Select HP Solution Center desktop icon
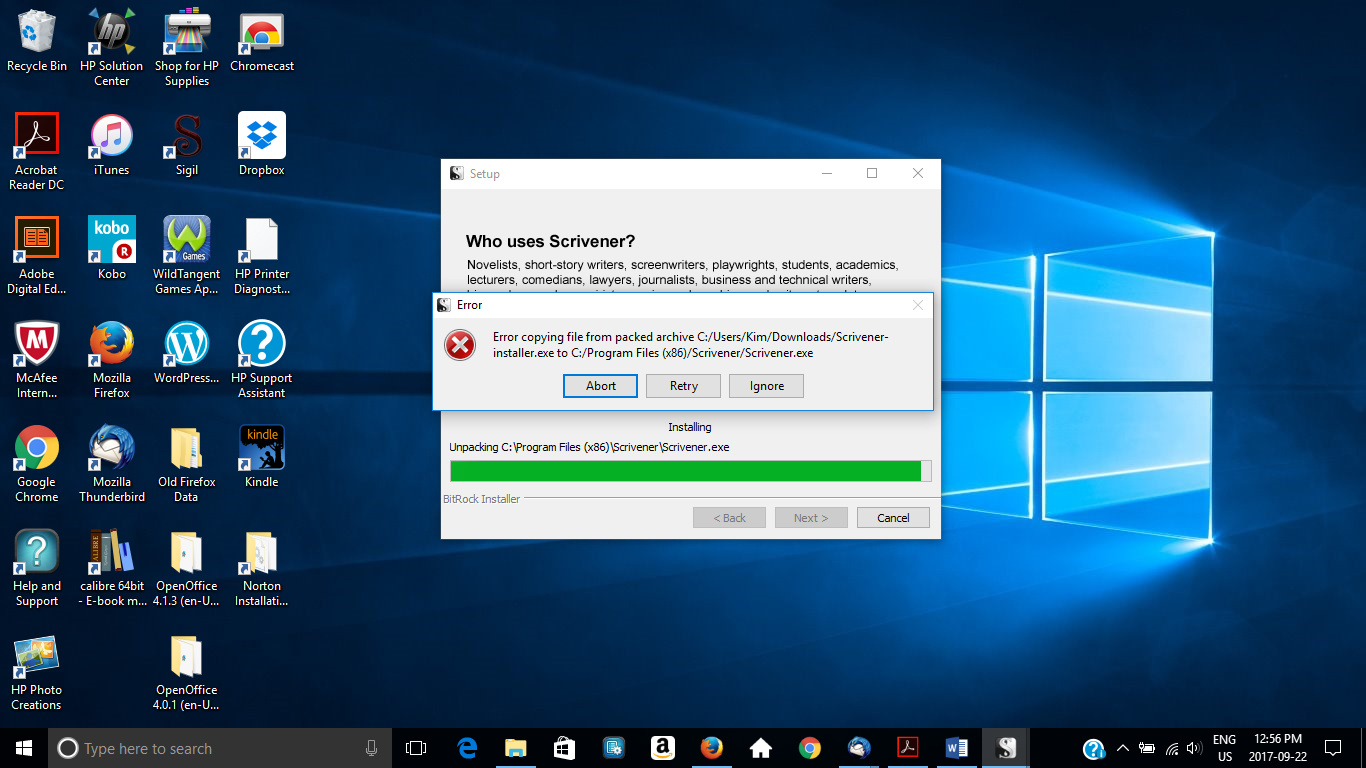The width and height of the screenshot is (1366, 768). click(112, 48)
